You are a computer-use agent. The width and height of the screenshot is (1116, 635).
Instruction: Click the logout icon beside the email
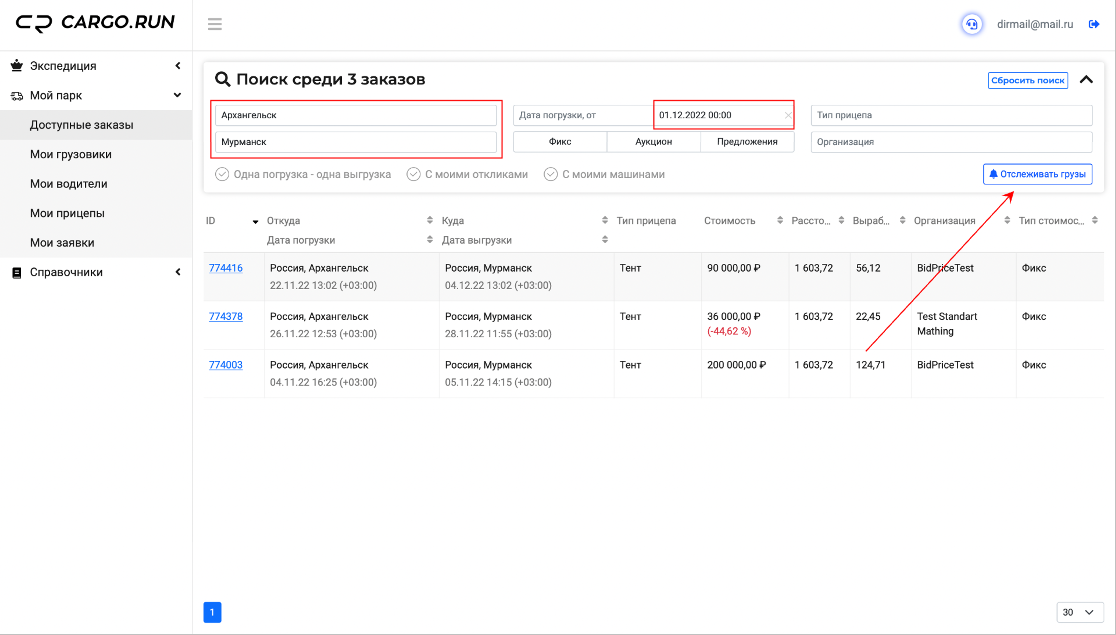(x=1094, y=24)
